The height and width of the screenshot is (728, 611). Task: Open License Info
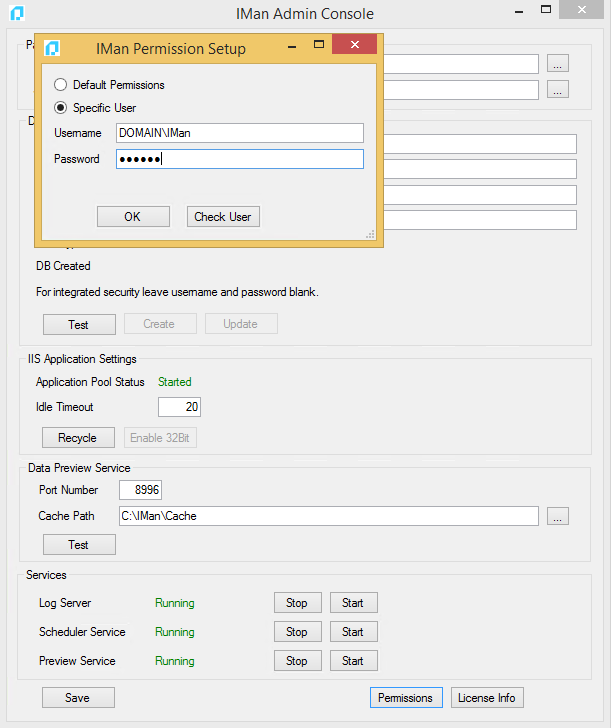tap(487, 698)
